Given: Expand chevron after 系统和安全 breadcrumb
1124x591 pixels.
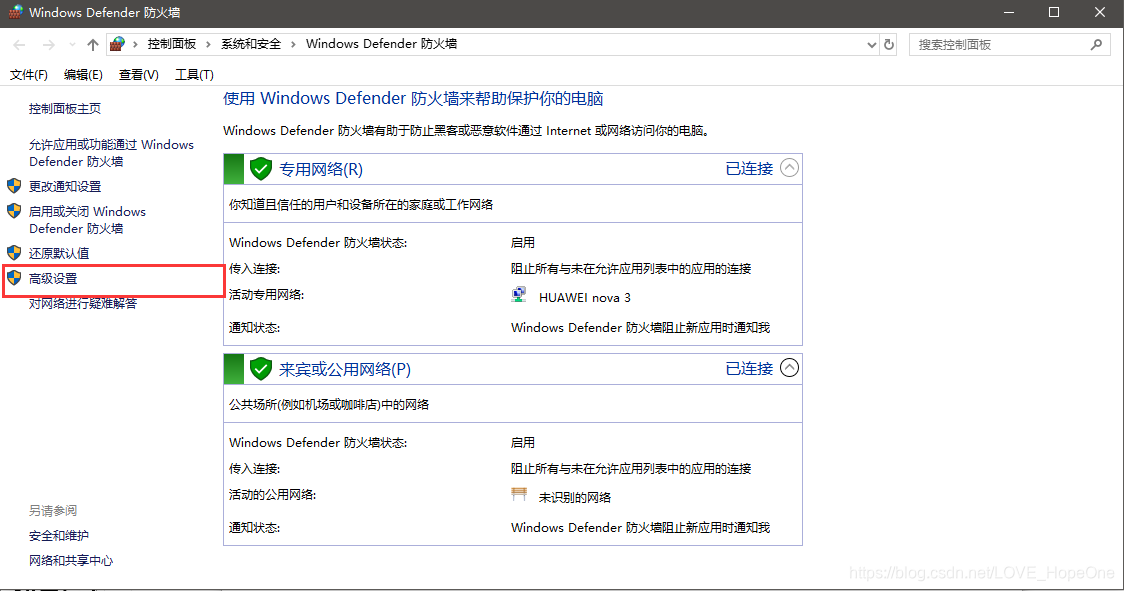Looking at the screenshot, I should click(x=293, y=44).
